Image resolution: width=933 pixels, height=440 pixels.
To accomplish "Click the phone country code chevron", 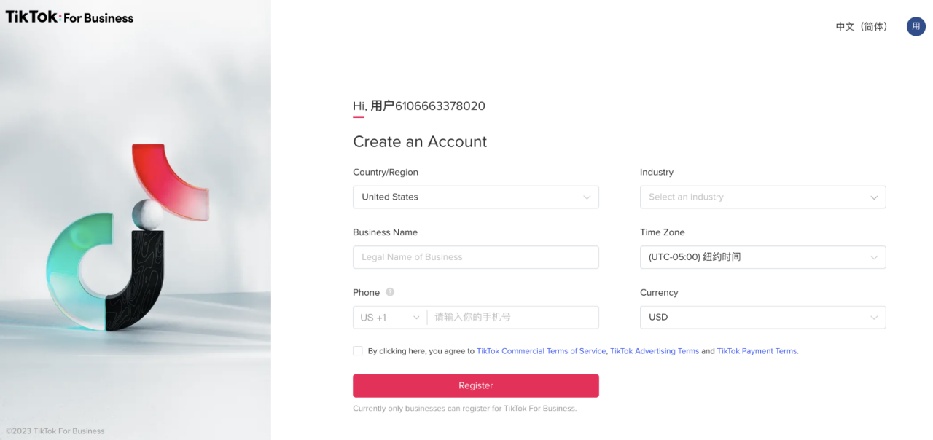I will tap(417, 317).
